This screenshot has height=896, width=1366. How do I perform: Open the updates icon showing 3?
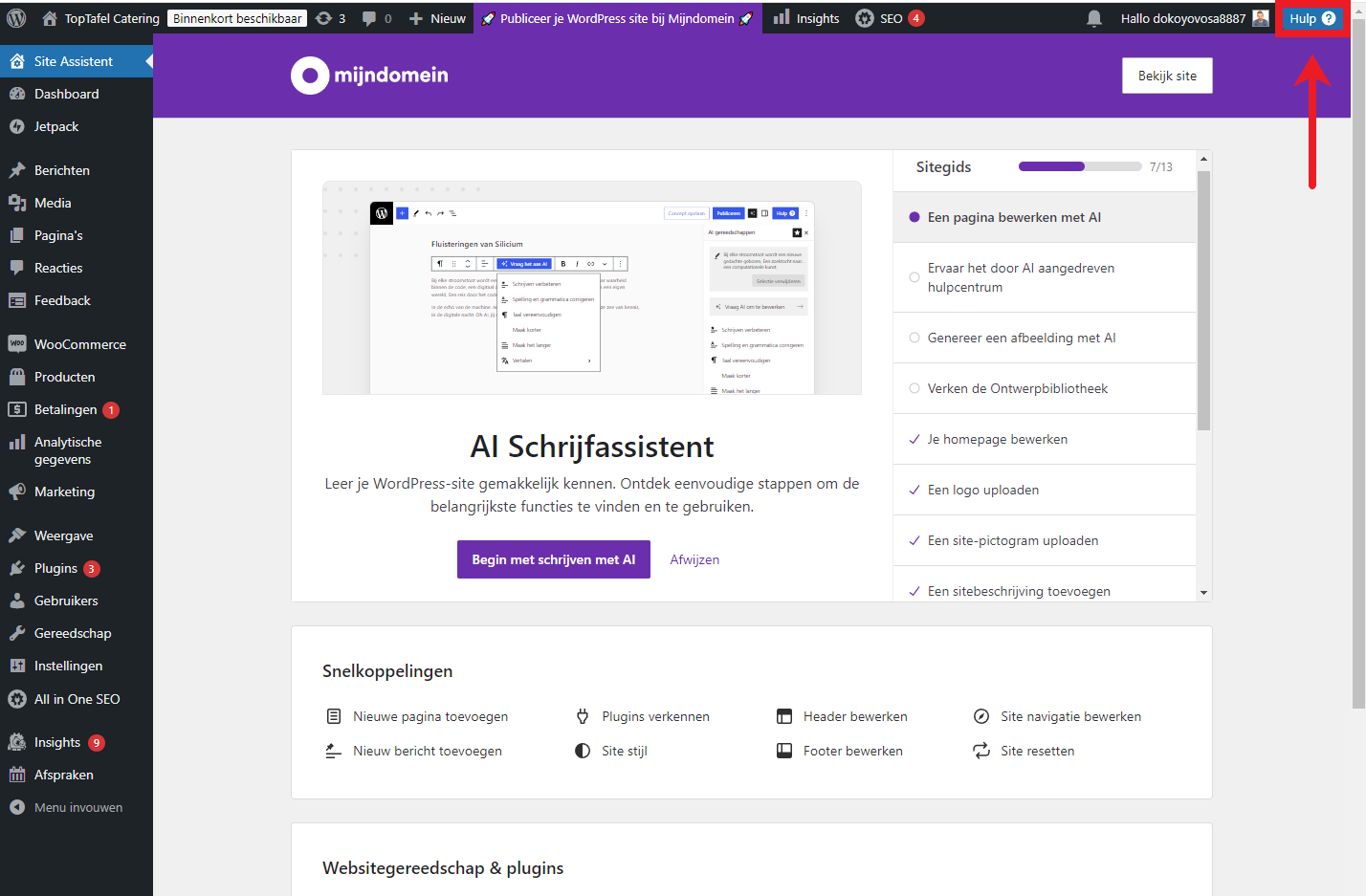[324, 18]
